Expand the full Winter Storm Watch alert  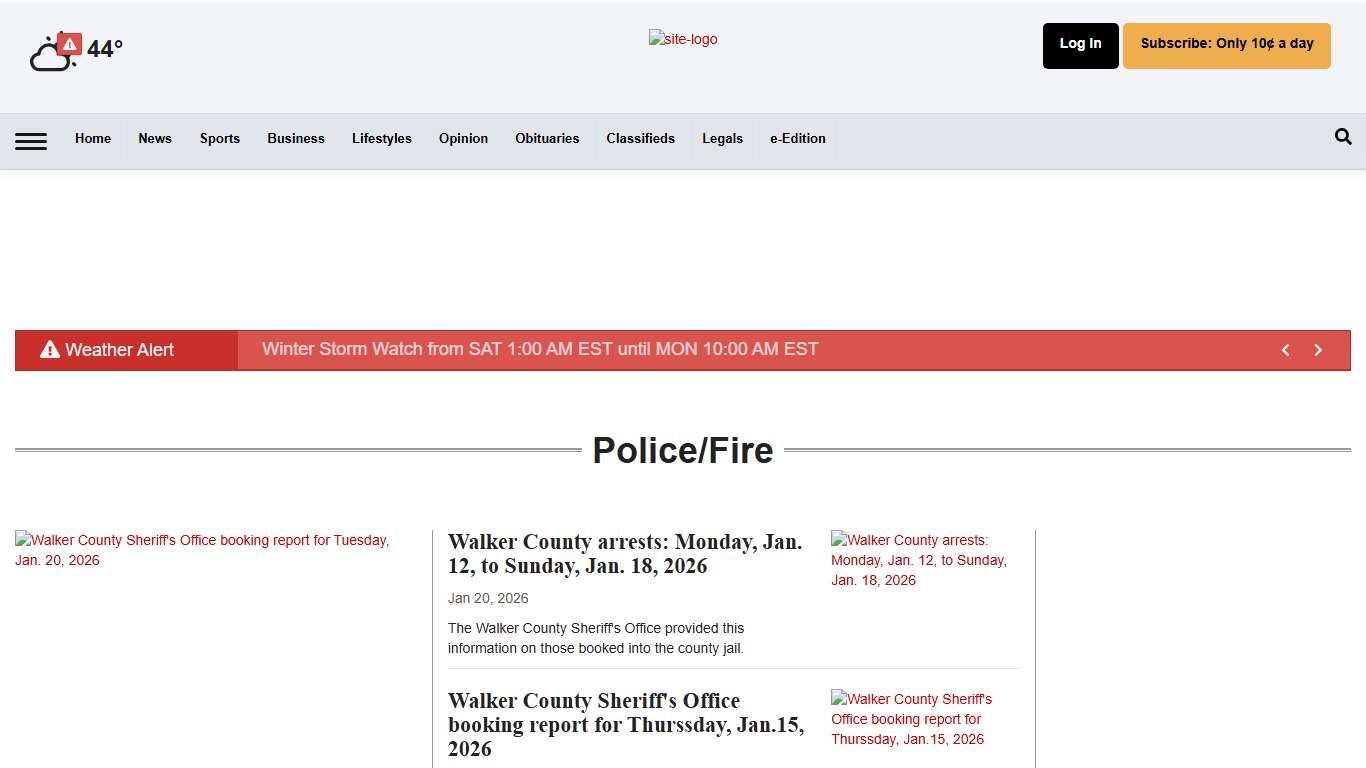(x=540, y=349)
